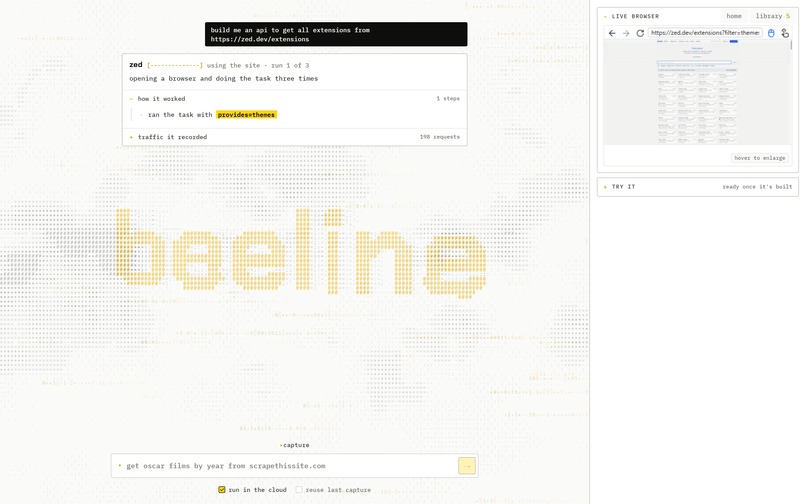Click the 198 requests count
806x504 pixels.
point(439,137)
